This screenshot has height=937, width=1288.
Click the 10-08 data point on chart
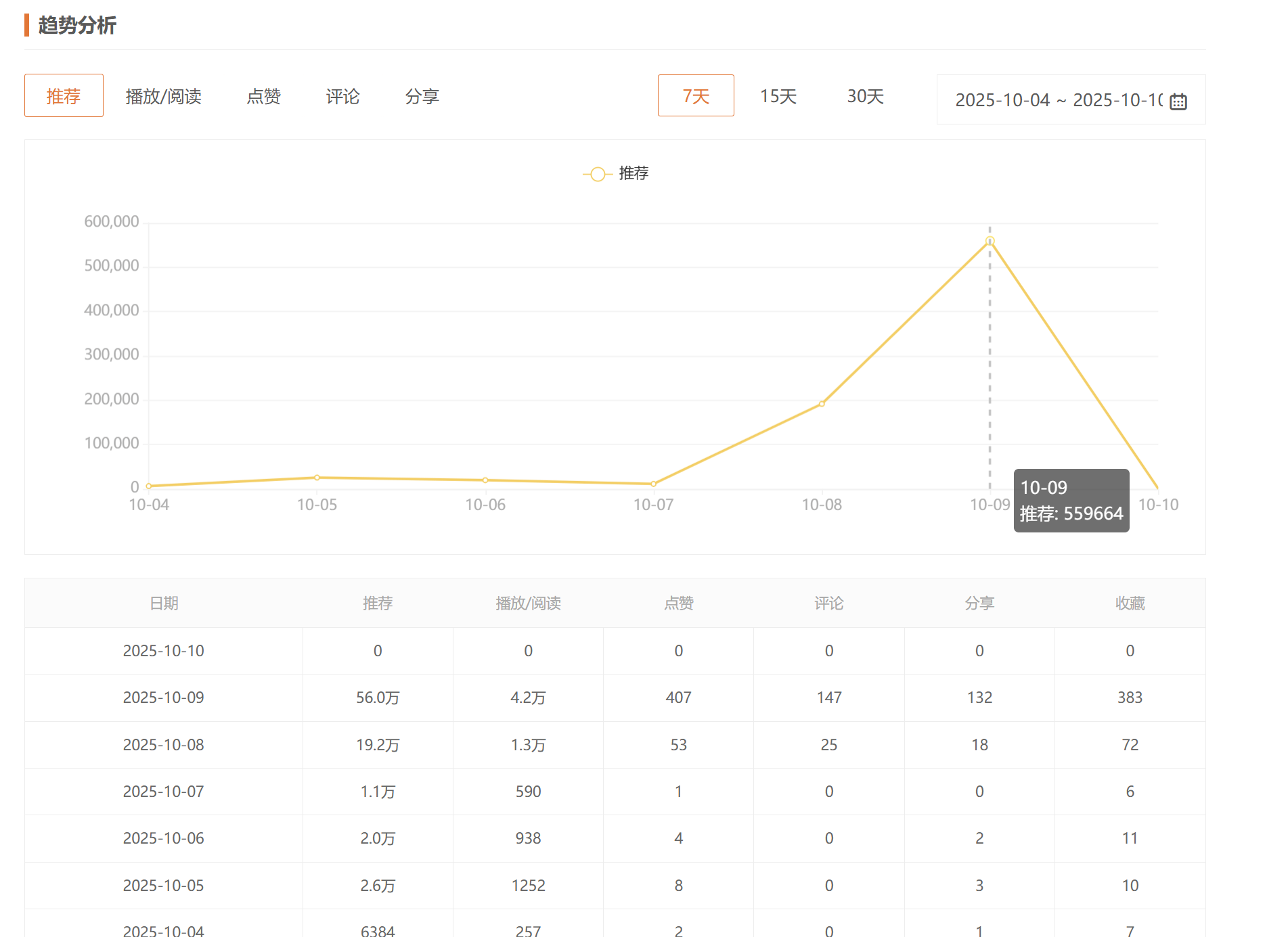[x=822, y=404]
